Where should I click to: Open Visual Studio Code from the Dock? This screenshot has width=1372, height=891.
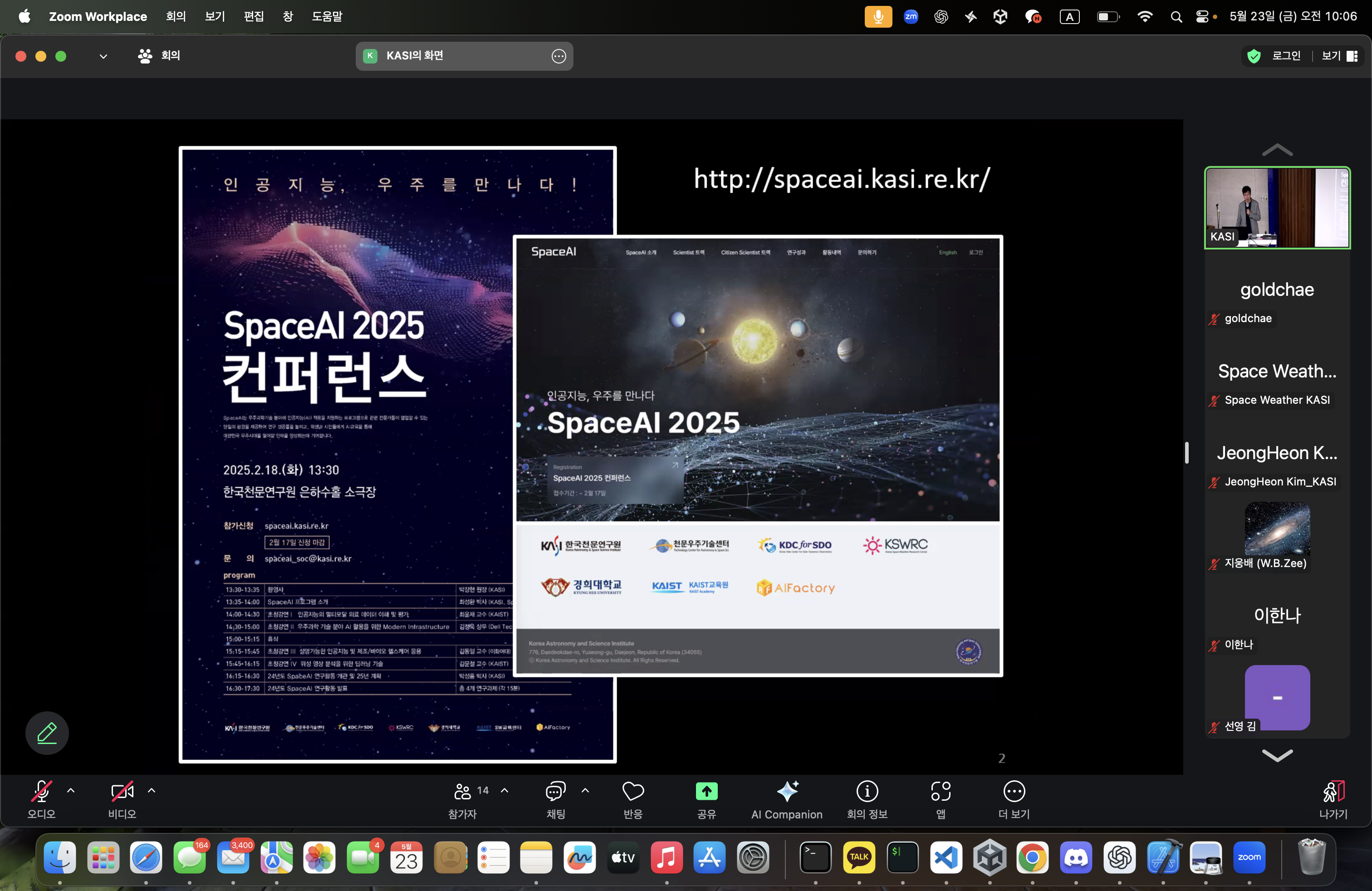[946, 858]
